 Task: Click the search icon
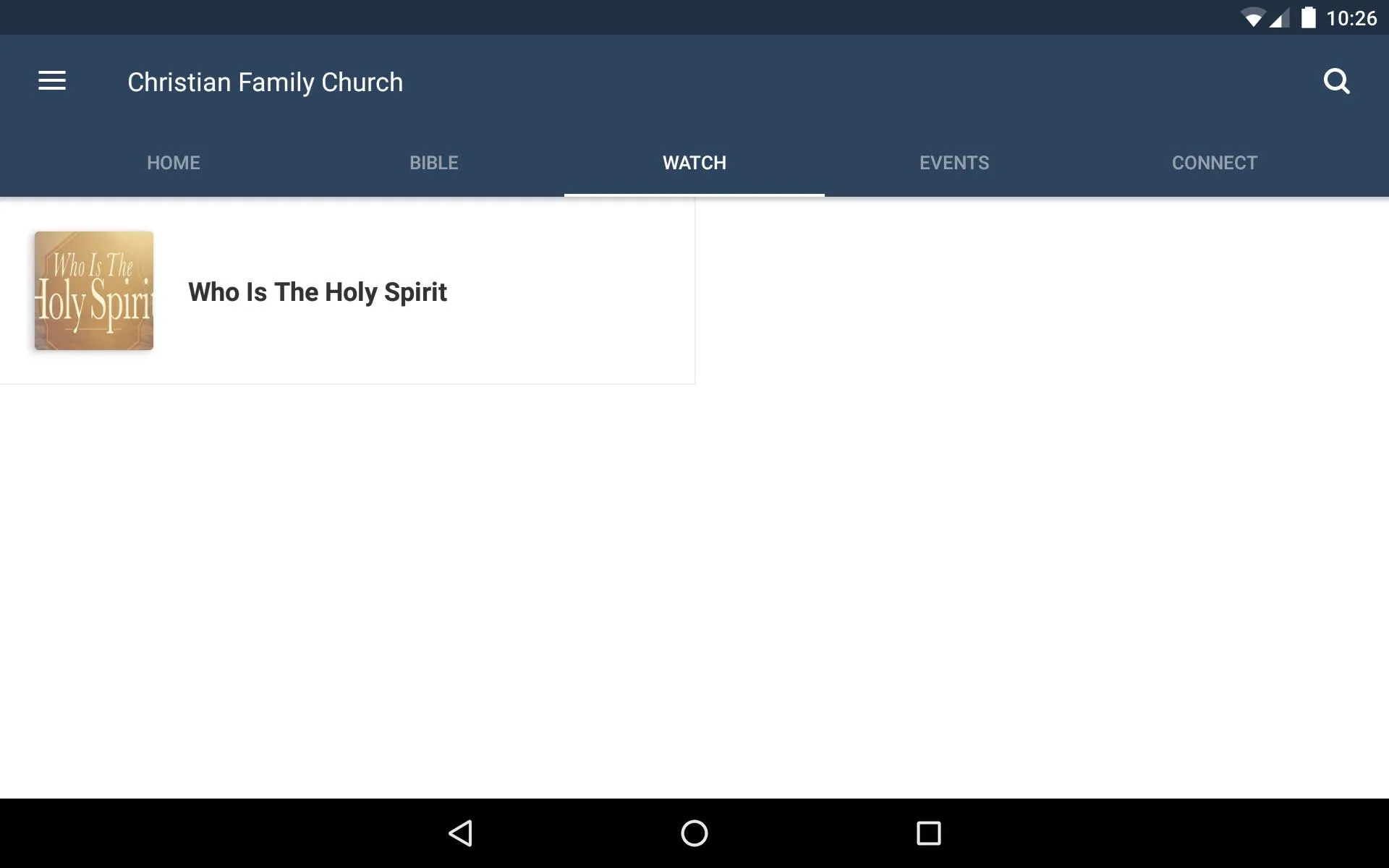pos(1338,81)
